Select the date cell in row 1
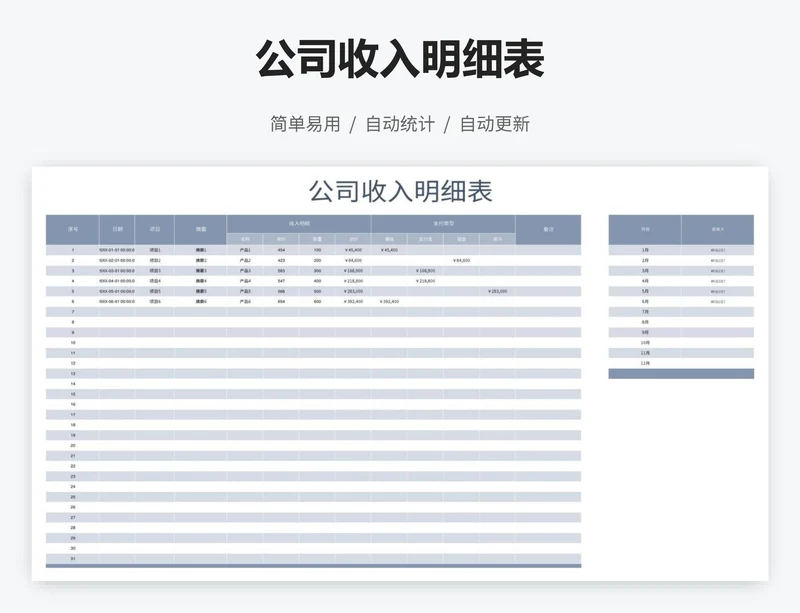 pos(117,250)
